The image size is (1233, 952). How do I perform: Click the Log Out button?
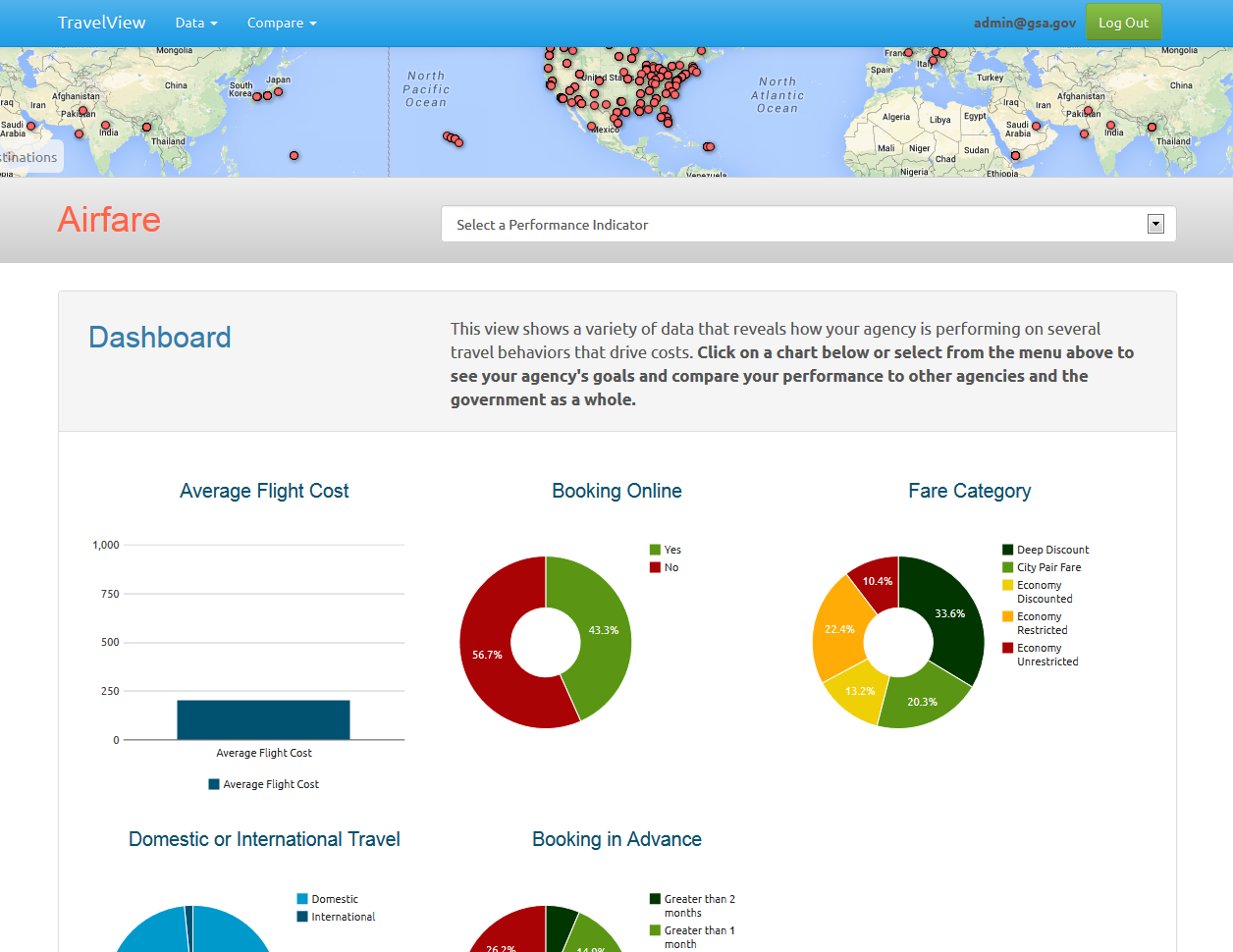point(1123,23)
